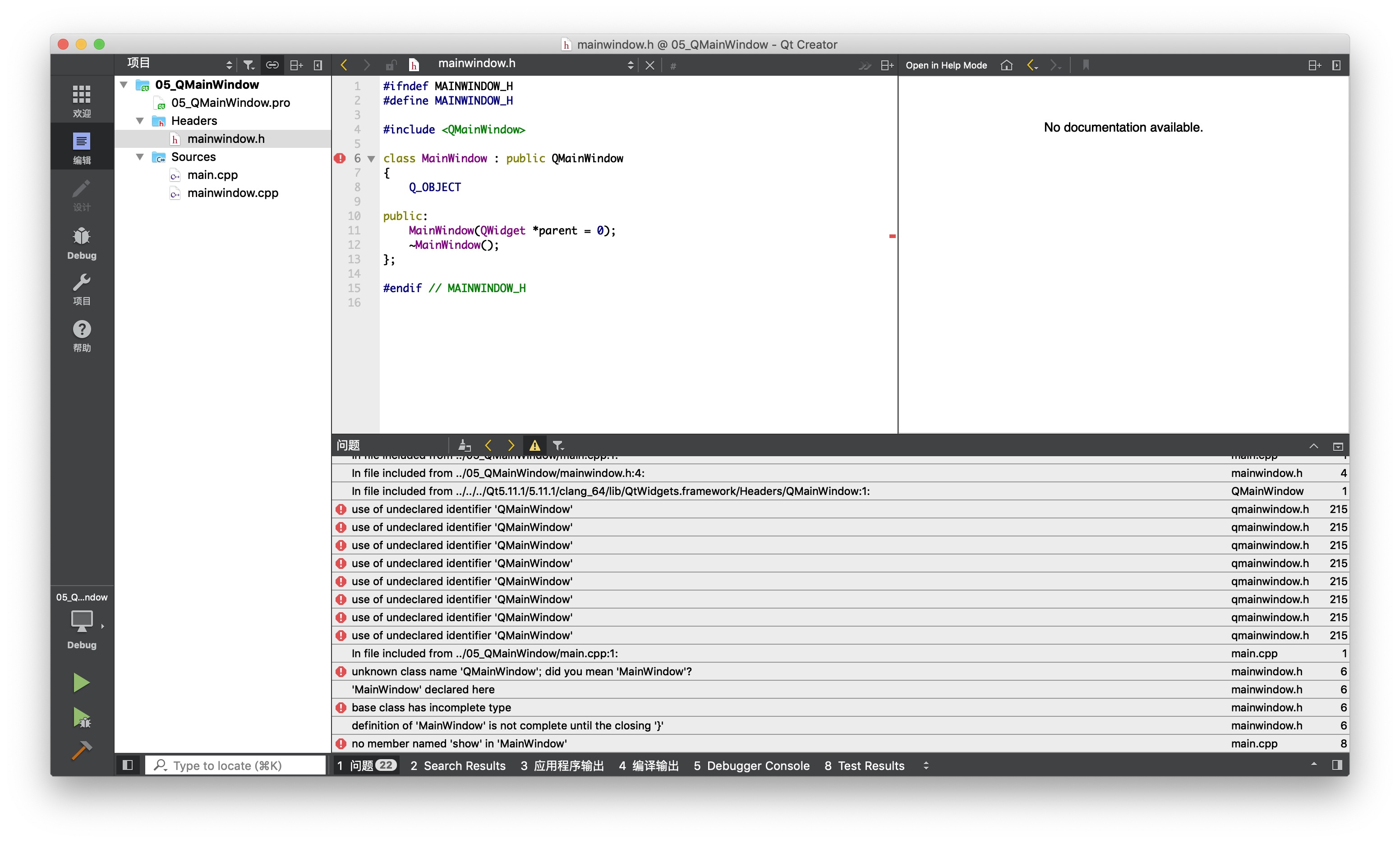Open the symbol selector '#' dropdown
The width and height of the screenshot is (1400, 843).
coord(673,65)
